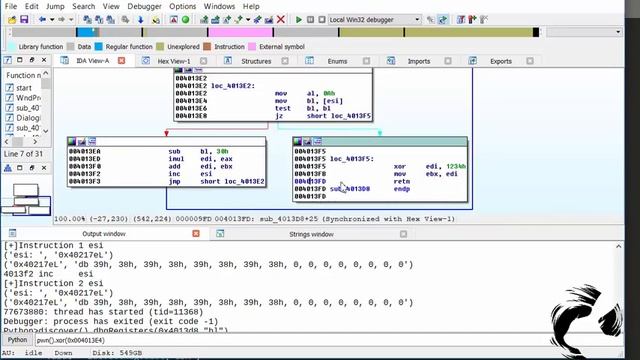
Task: Open the back-arrow history dropdown
Action: click(x=52, y=19)
